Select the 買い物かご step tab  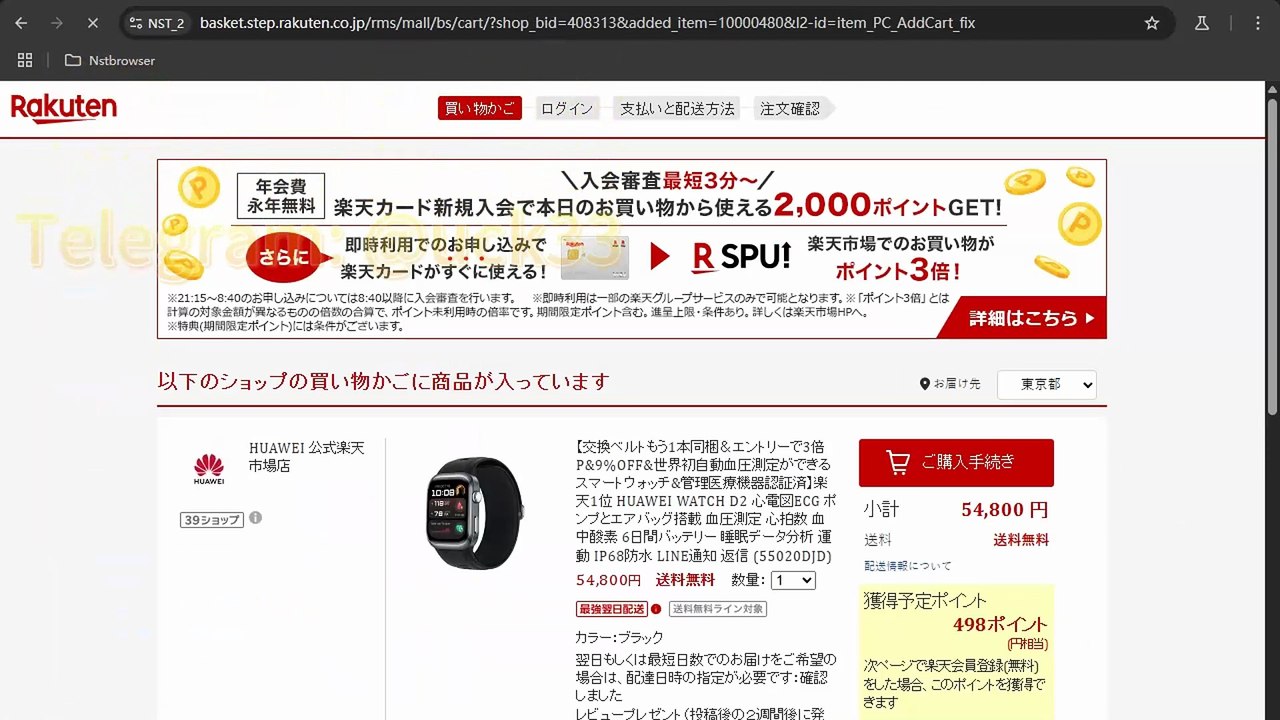(x=480, y=108)
